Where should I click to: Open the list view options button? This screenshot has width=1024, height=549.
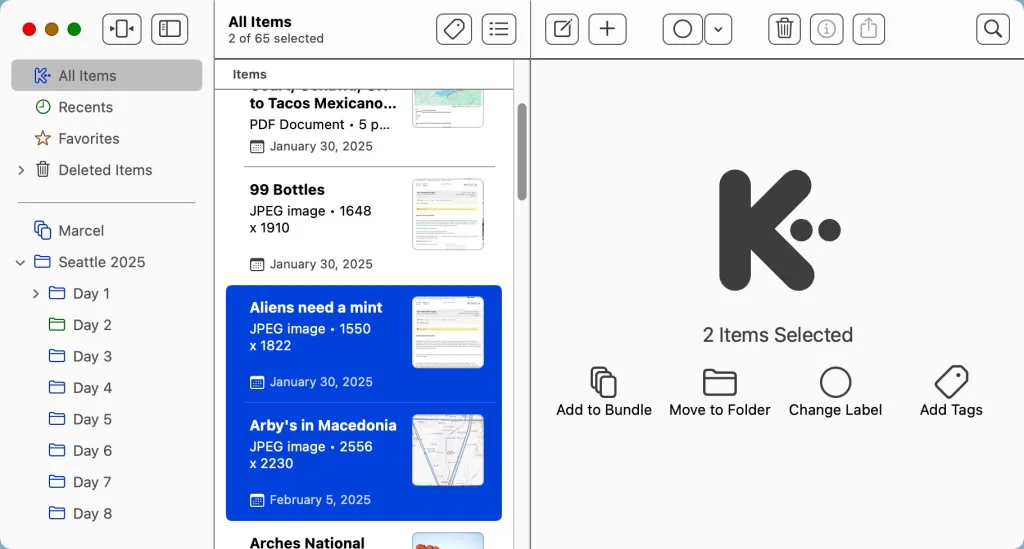(499, 29)
